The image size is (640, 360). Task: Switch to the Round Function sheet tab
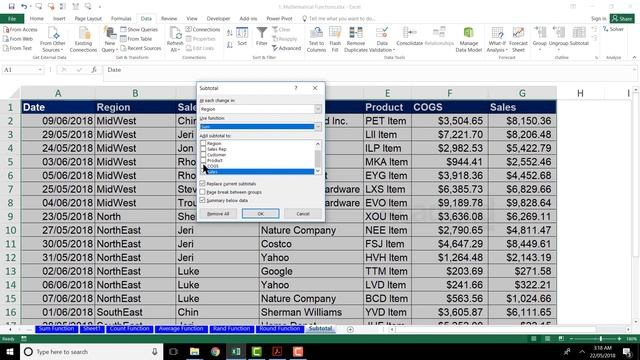[280, 329]
